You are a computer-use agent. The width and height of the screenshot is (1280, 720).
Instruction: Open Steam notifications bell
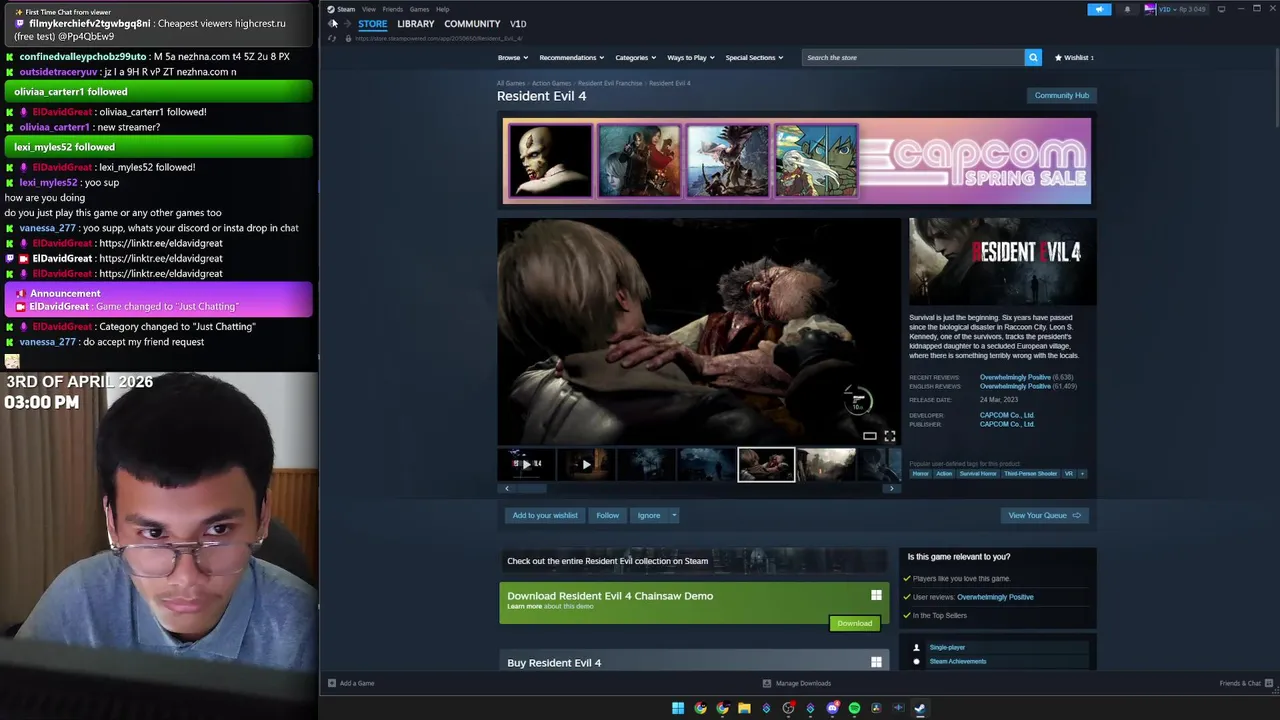tap(1127, 9)
